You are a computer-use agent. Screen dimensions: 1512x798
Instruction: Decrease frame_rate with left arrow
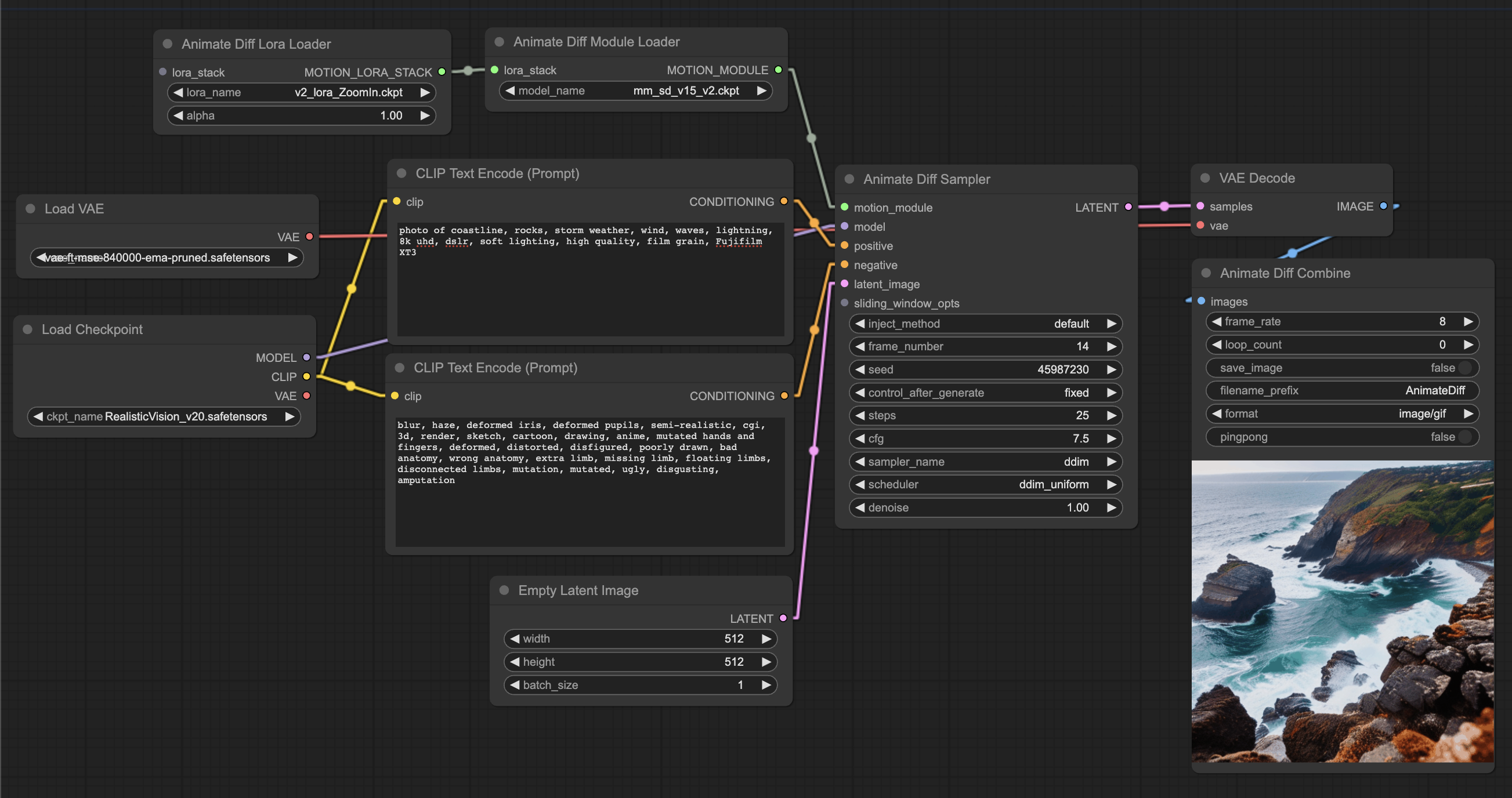coord(1217,321)
